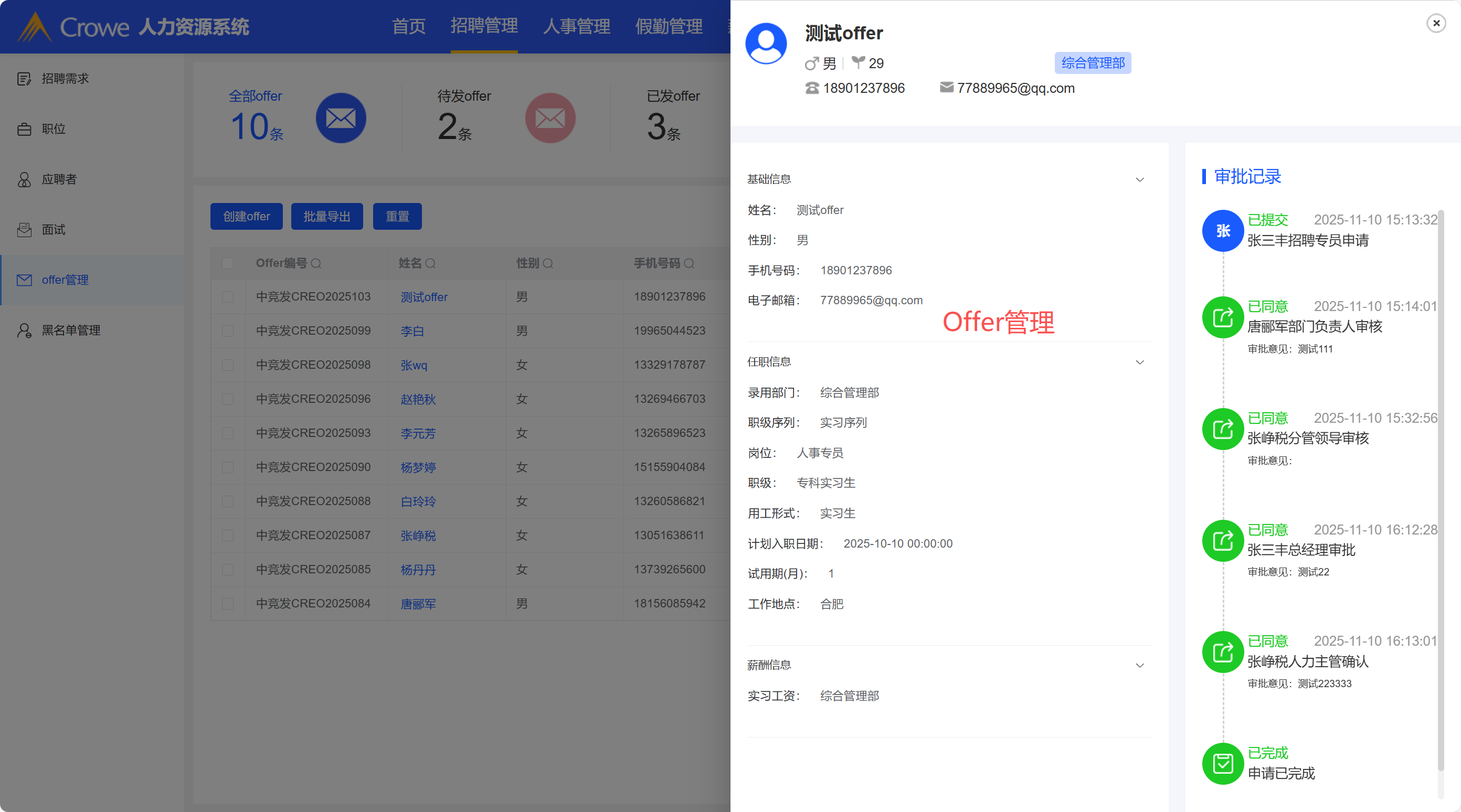Toggle the select-all header checkbox

point(228,264)
